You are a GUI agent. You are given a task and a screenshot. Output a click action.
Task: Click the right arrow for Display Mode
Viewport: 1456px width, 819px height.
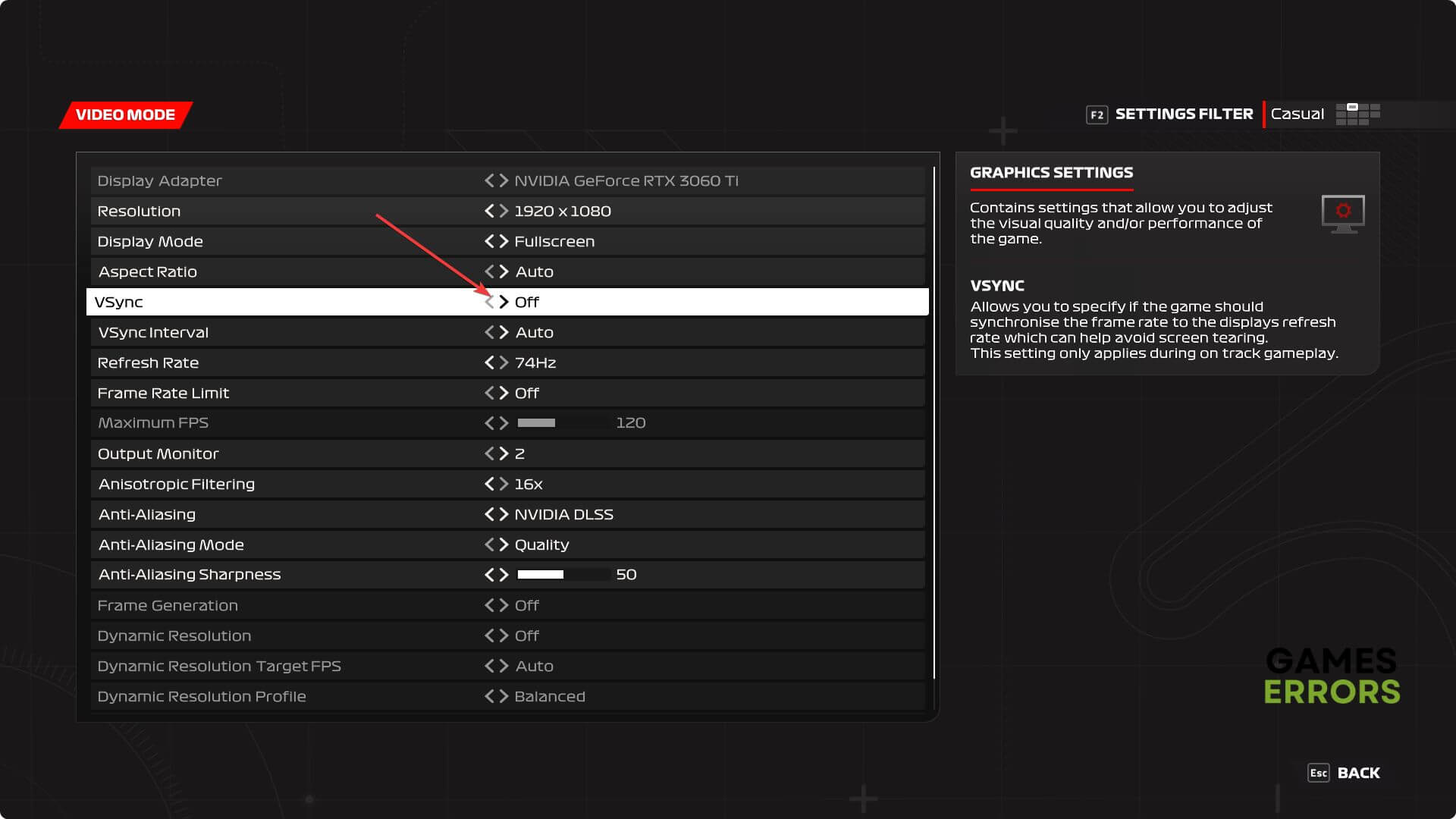point(504,241)
